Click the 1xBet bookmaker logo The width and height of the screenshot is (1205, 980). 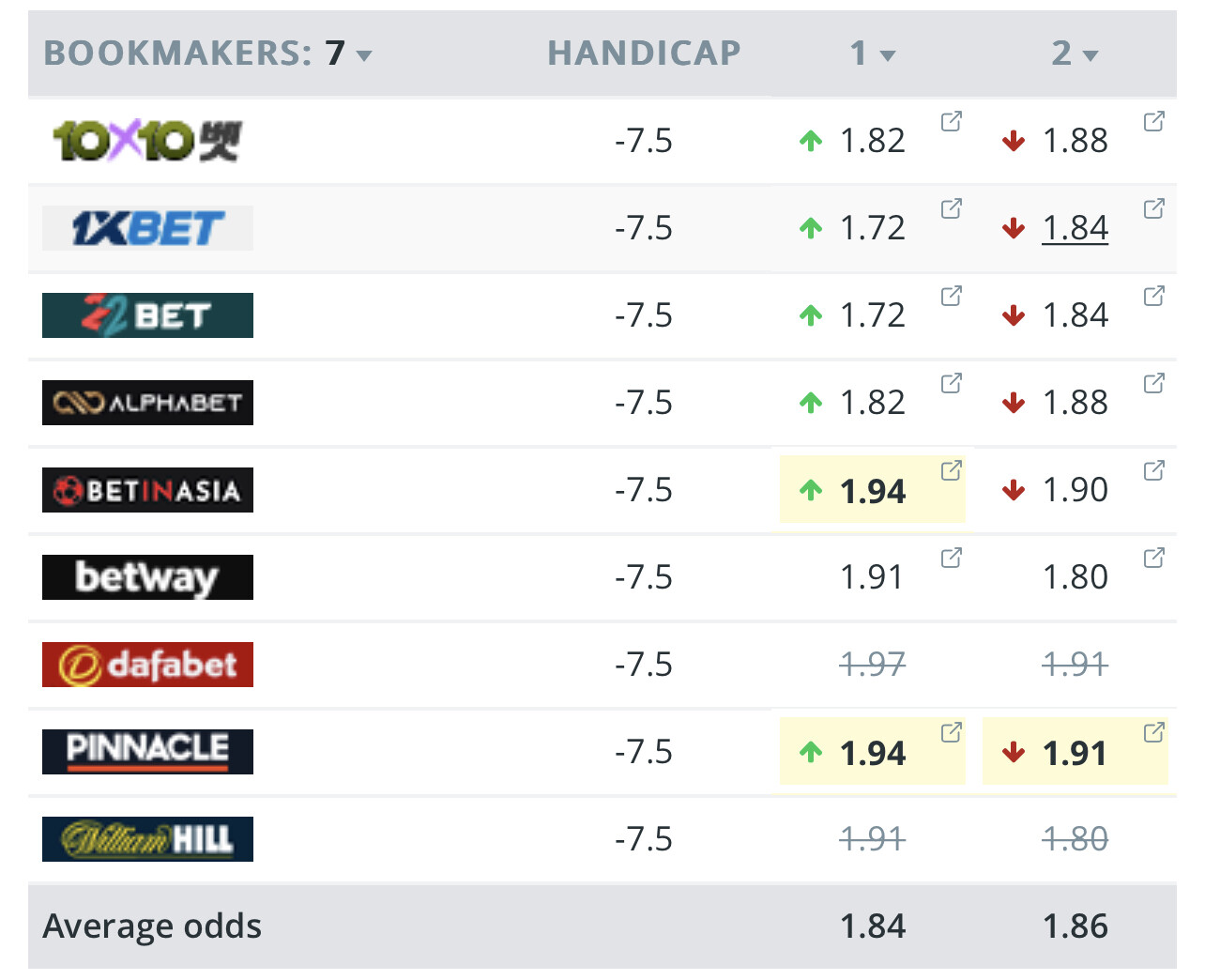(147, 228)
